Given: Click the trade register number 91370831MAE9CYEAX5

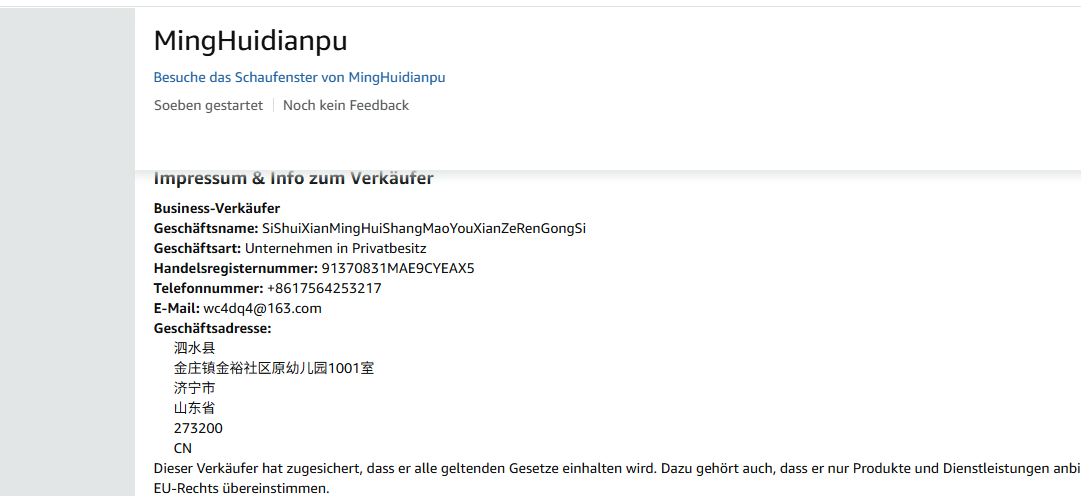Looking at the screenshot, I should [x=398, y=268].
